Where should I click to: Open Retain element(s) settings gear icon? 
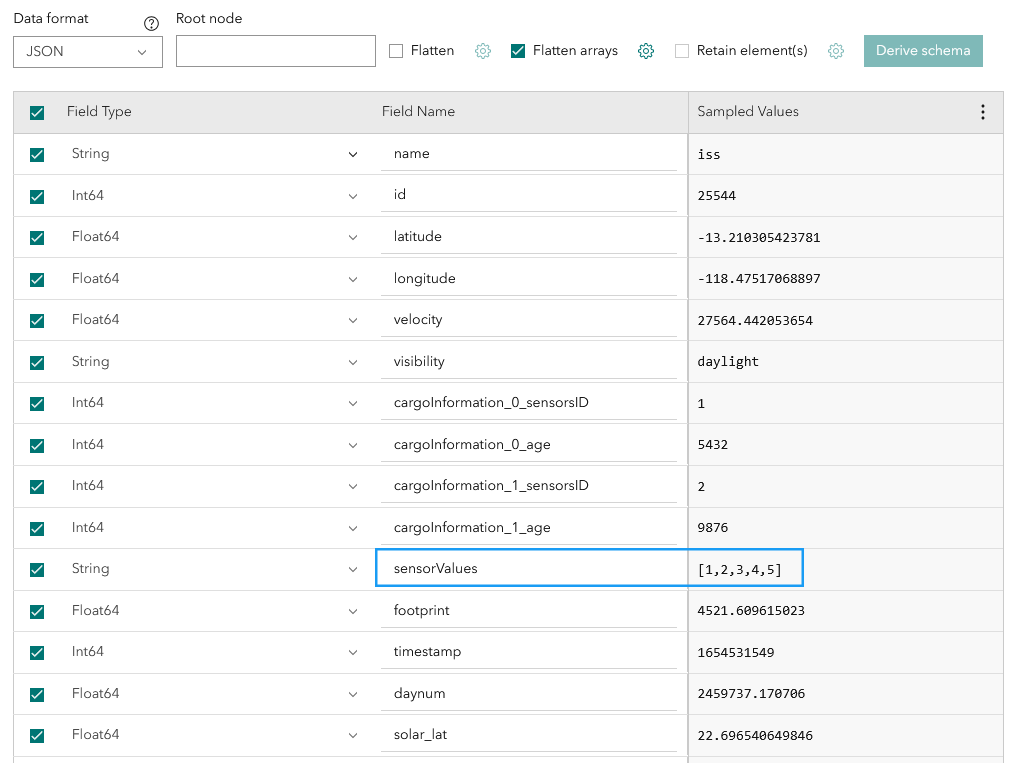(836, 51)
